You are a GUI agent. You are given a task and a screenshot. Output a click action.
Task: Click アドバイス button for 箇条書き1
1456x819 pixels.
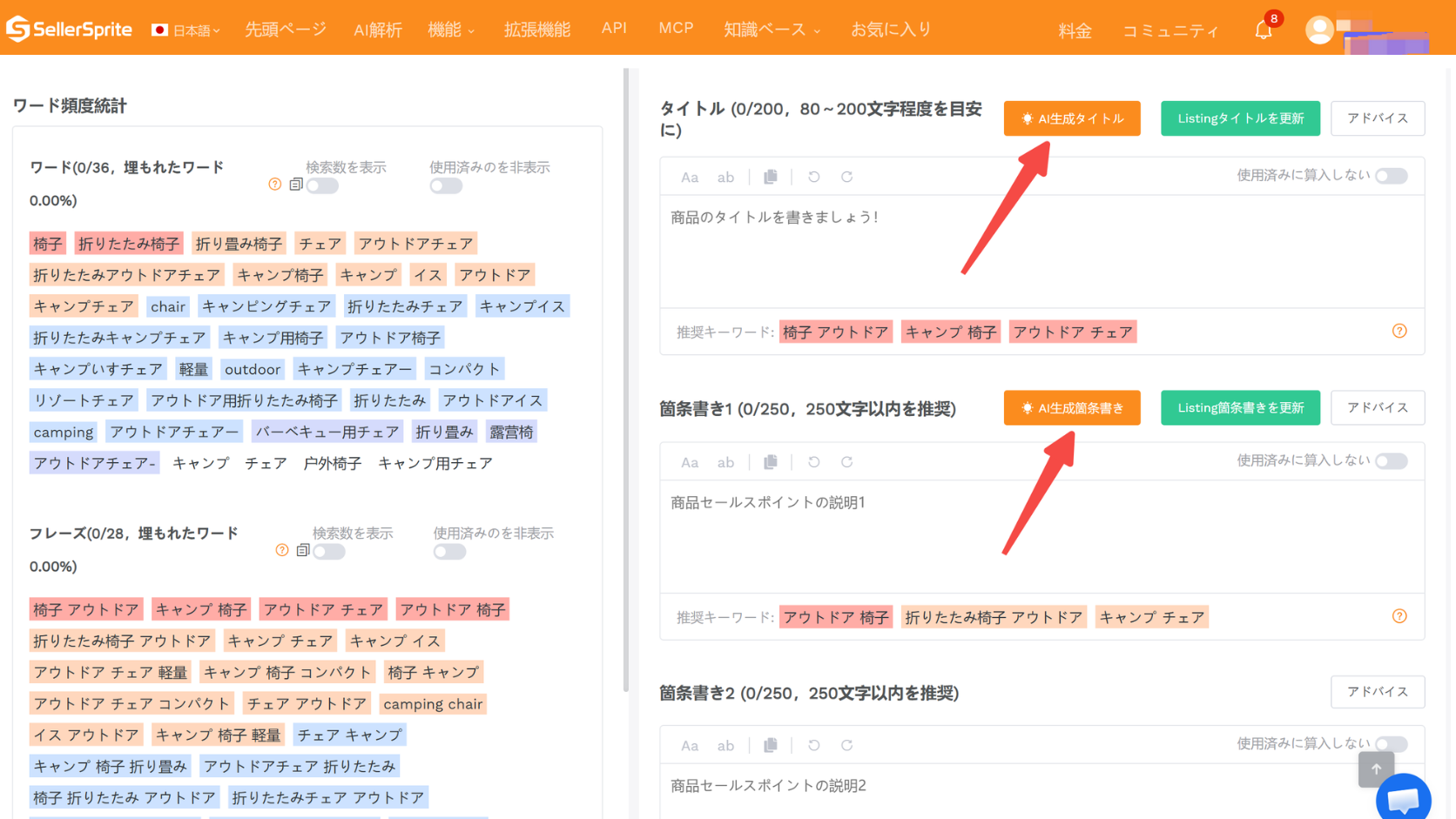pyautogui.click(x=1378, y=407)
